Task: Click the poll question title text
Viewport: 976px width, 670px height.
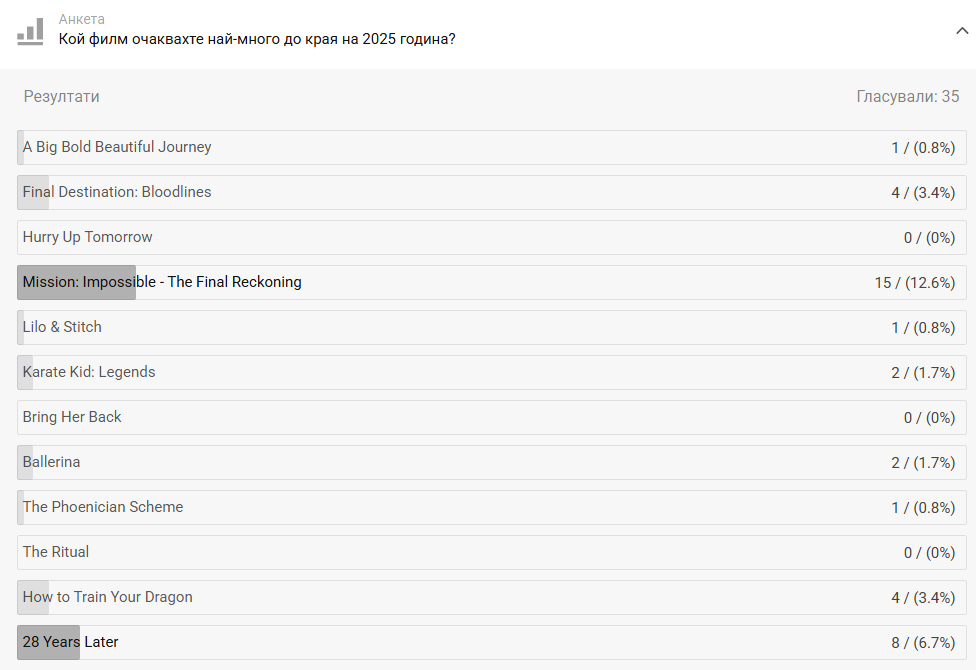Action: (x=257, y=39)
